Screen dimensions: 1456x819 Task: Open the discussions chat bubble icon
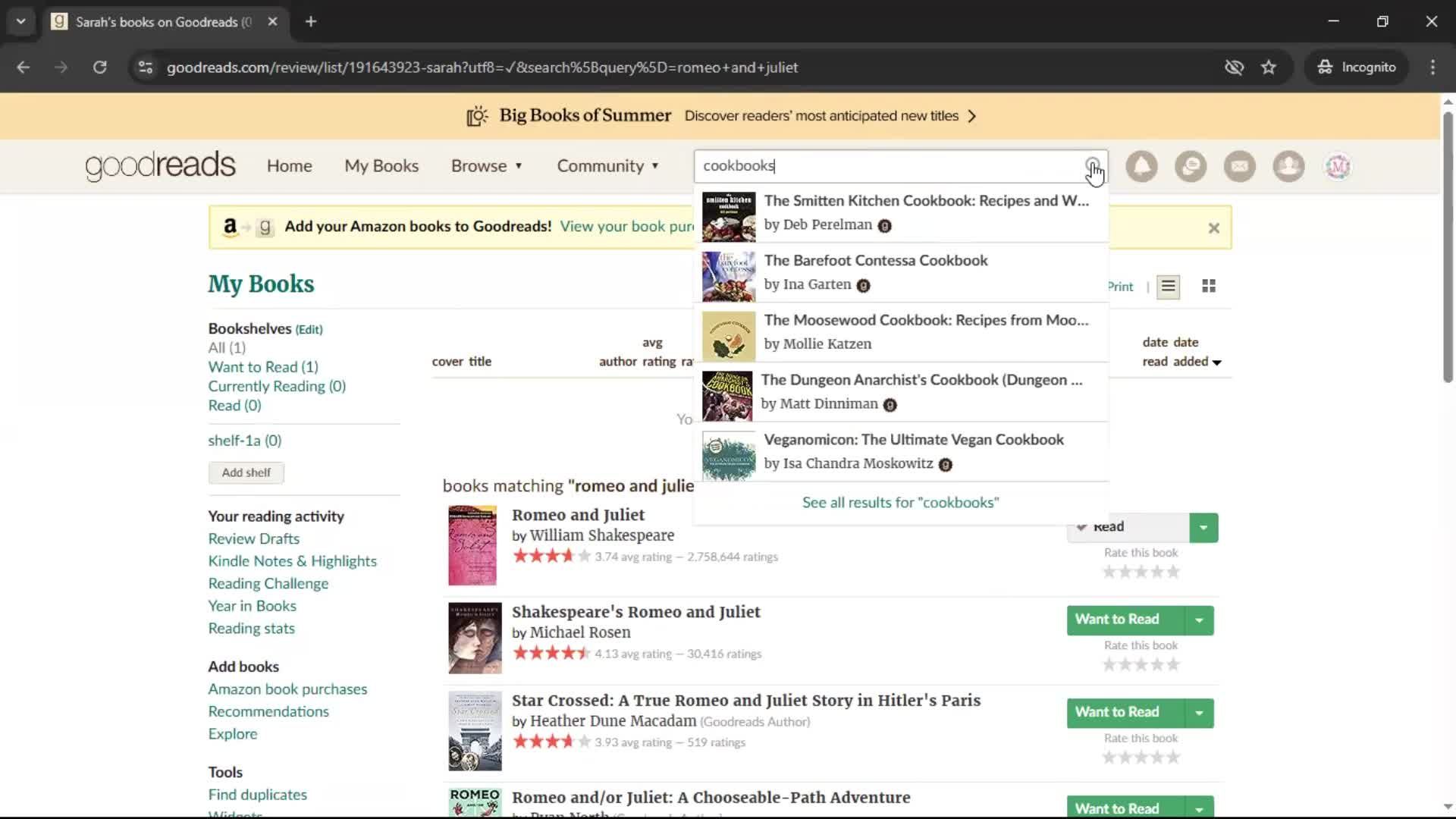tap(1191, 166)
